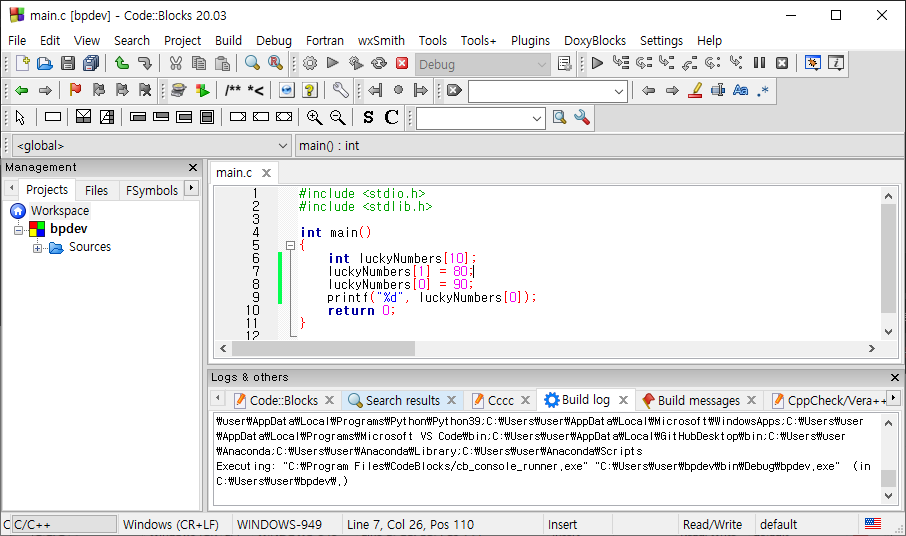The height and width of the screenshot is (536, 906).
Task: Click the Toggle bookmark red flag icon
Action: [75, 90]
